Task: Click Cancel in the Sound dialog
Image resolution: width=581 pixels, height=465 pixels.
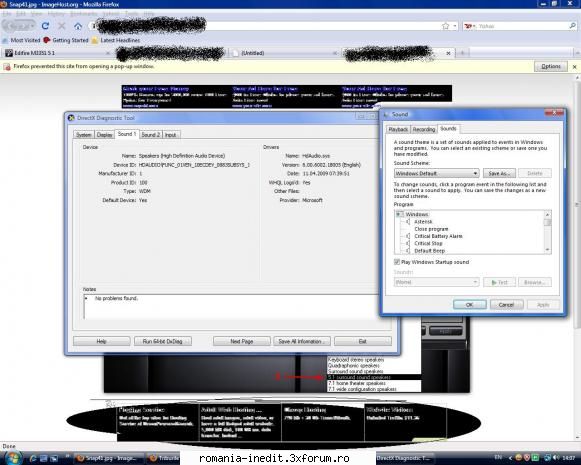Action: (506, 305)
